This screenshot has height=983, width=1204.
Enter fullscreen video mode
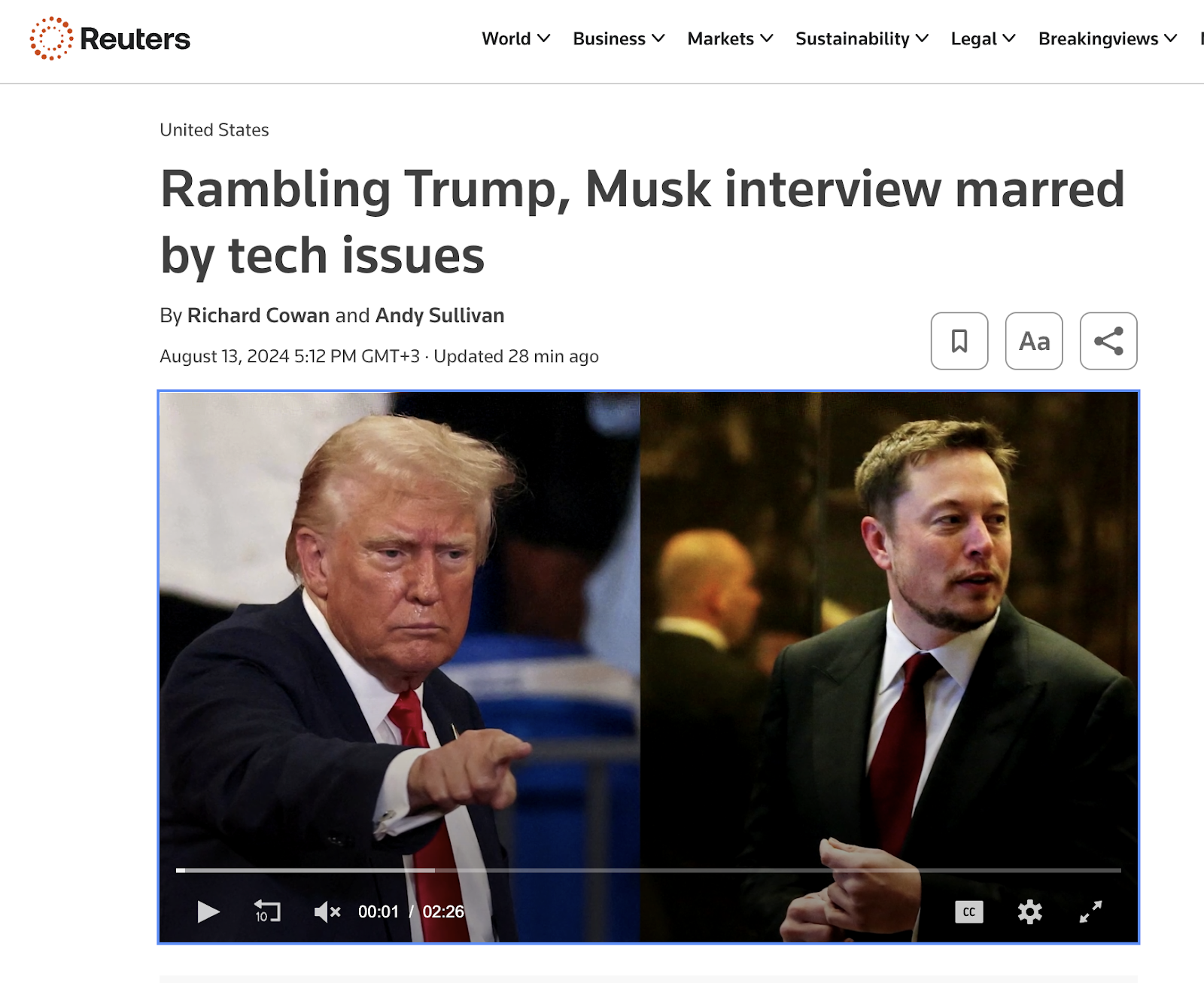(1090, 911)
